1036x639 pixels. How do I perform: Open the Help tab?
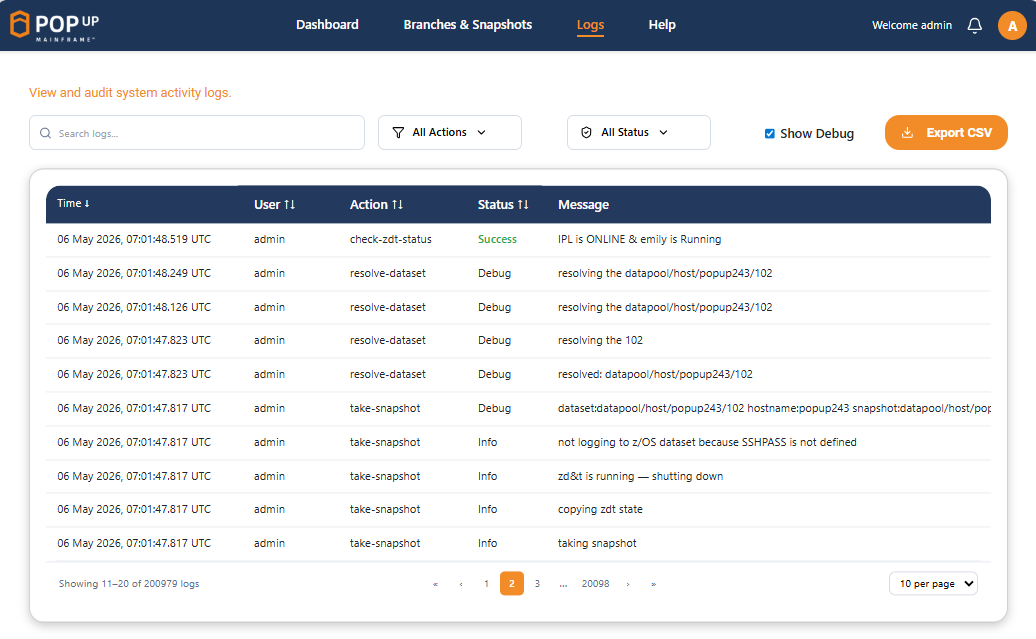661,25
